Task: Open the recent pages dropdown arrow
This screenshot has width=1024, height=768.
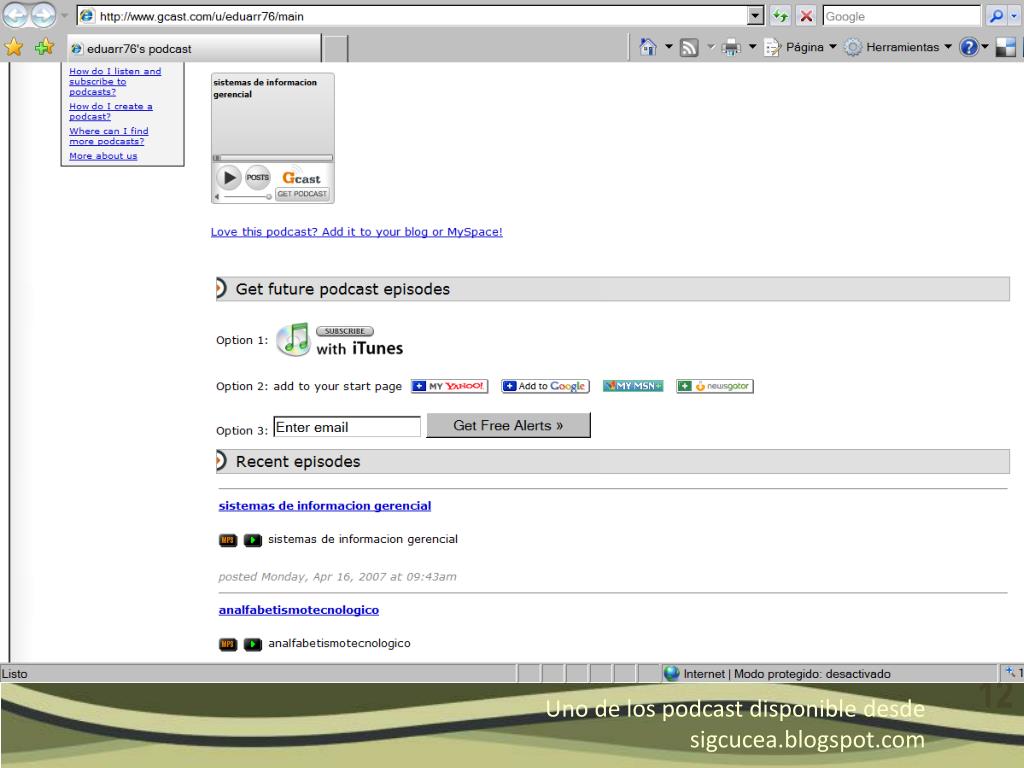Action: tap(64, 15)
